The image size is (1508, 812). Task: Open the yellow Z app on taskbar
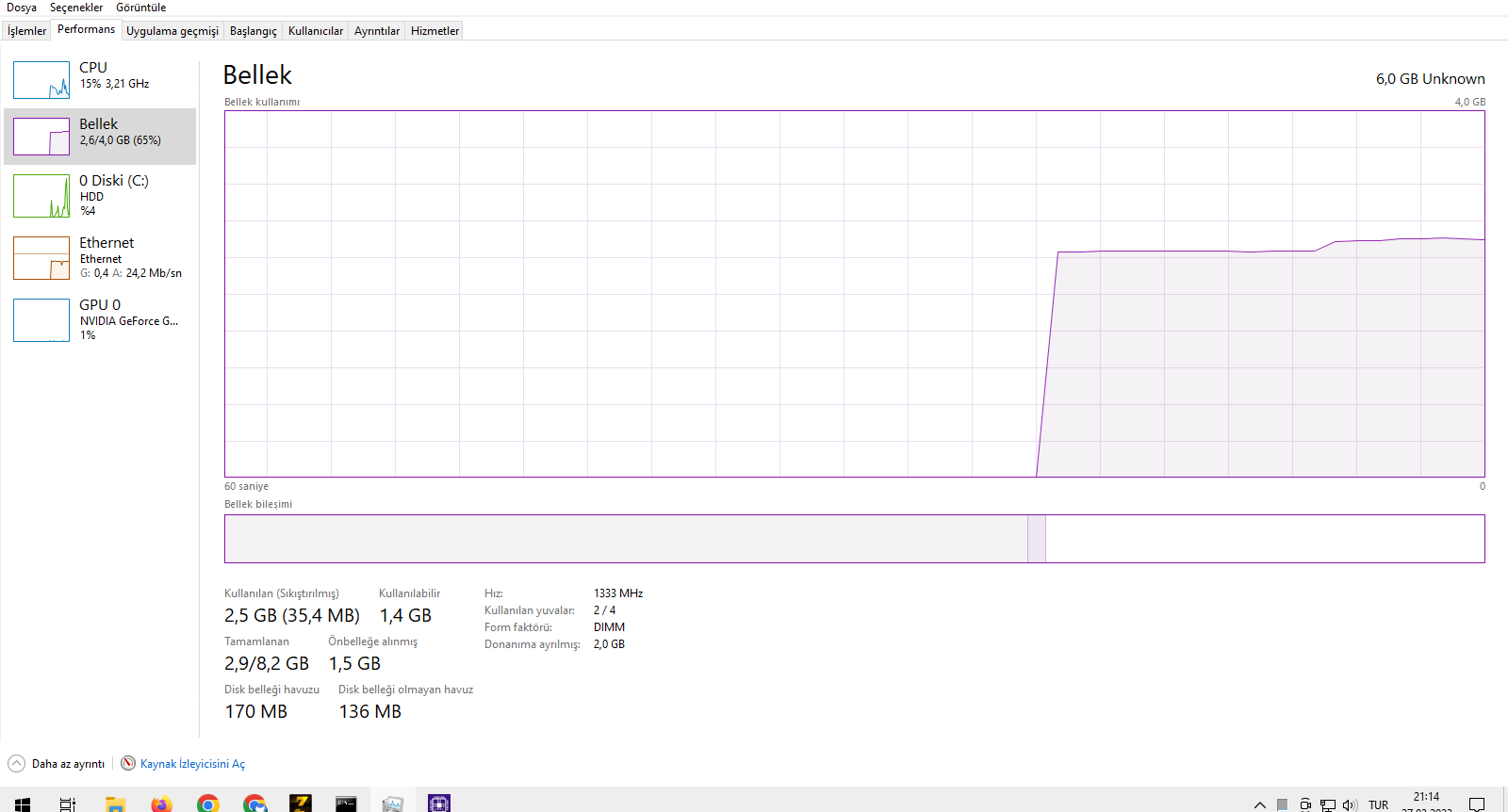click(300, 804)
